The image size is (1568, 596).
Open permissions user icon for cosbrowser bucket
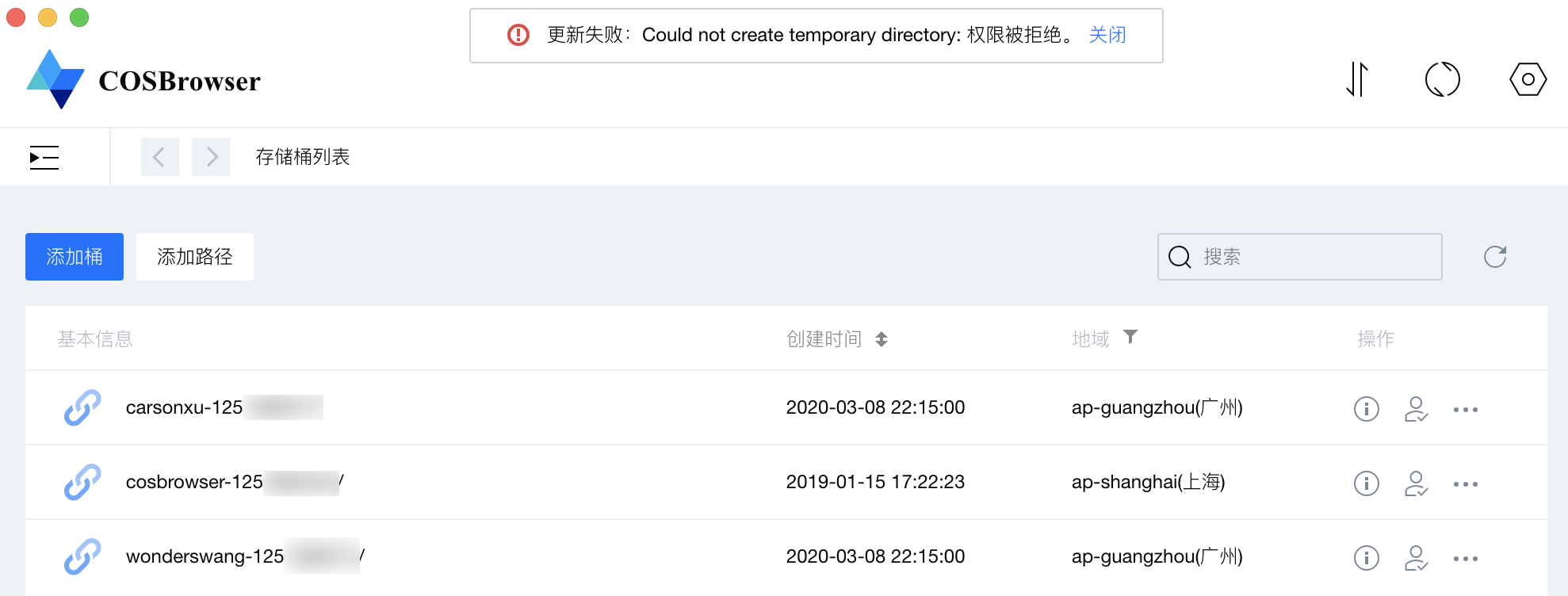[x=1416, y=483]
